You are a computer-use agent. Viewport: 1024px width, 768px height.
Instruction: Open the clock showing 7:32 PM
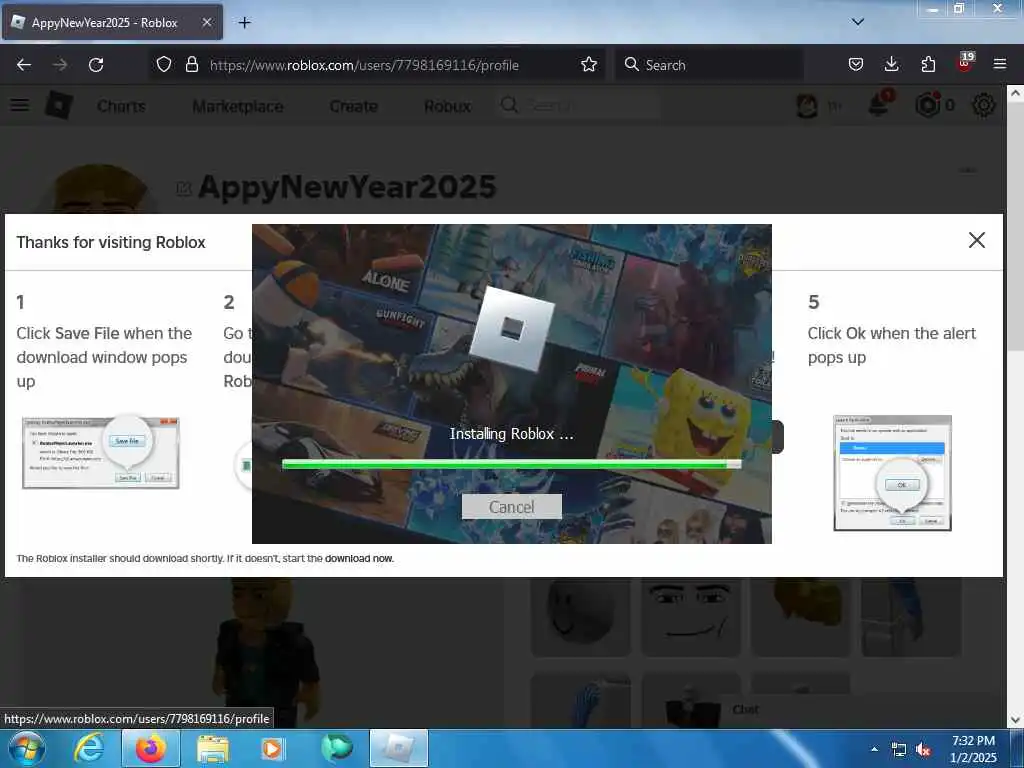(973, 748)
